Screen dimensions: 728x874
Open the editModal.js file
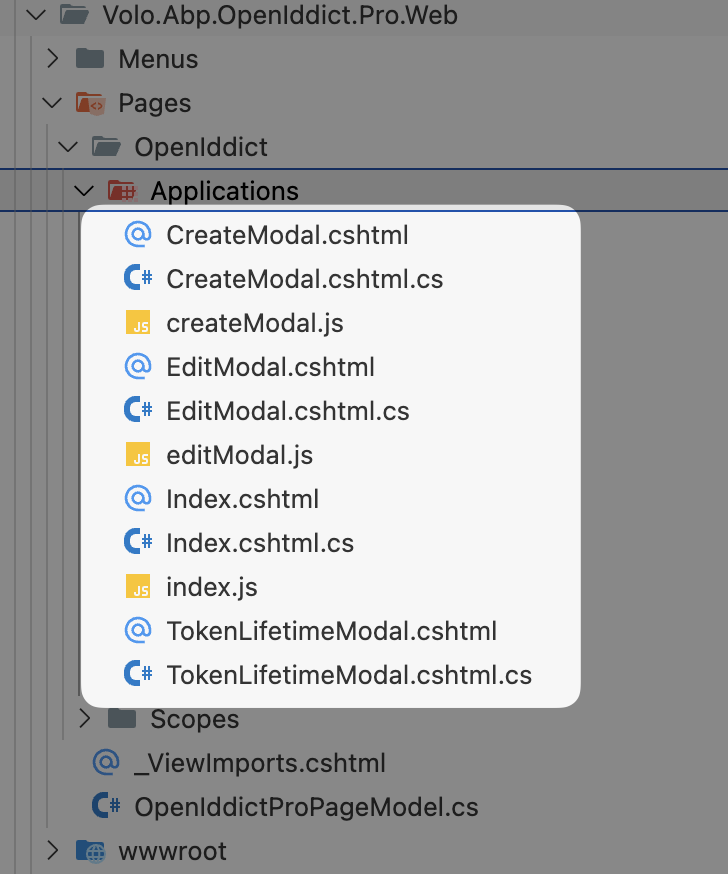click(x=239, y=455)
